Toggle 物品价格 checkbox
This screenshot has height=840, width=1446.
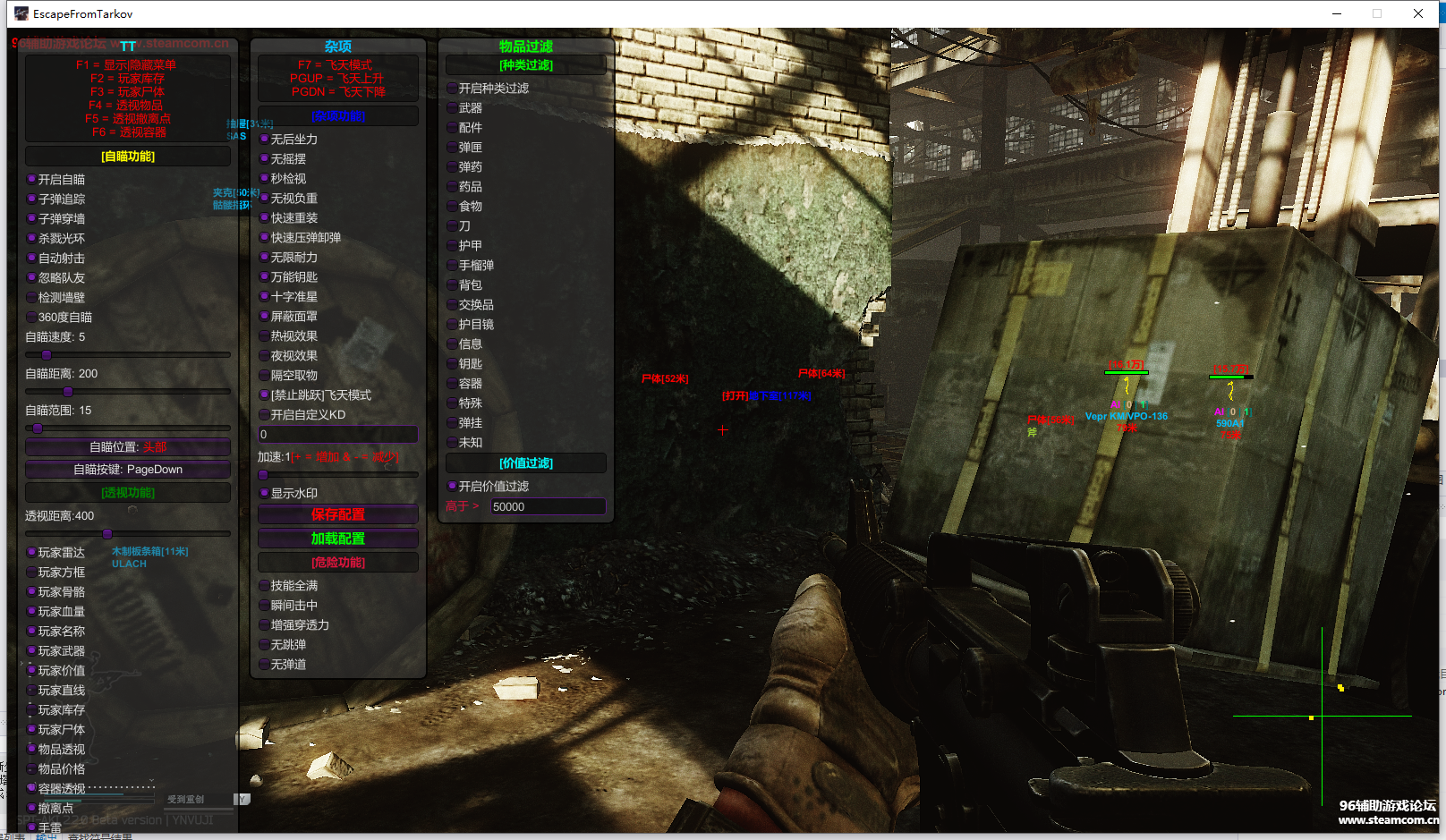click(x=32, y=768)
